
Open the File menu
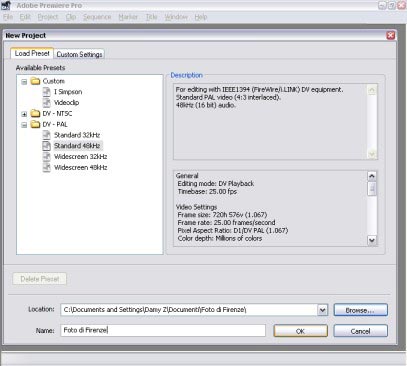(8, 17)
